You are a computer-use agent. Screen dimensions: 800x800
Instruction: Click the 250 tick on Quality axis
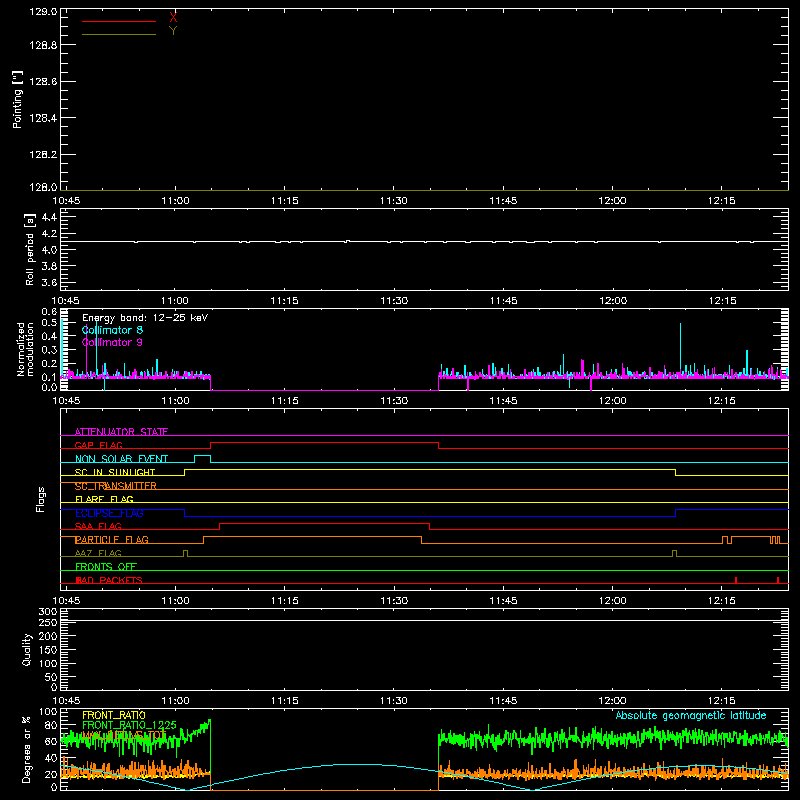point(48,623)
